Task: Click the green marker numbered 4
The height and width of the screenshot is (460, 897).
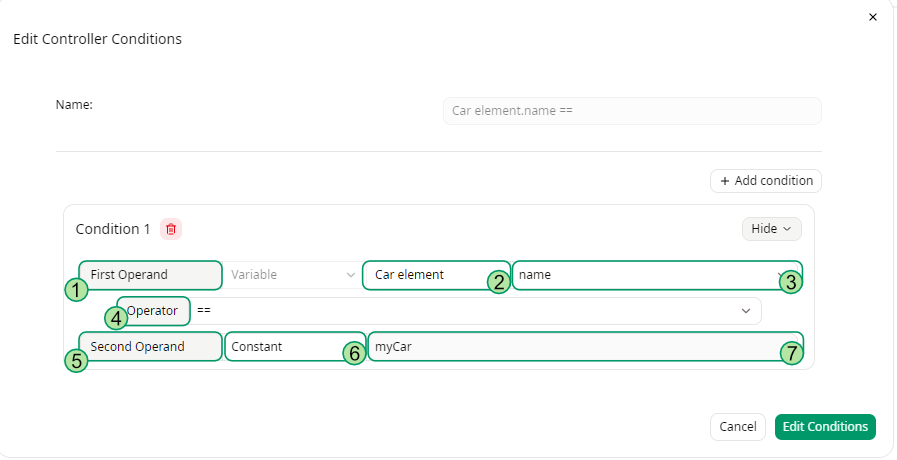Action: [x=117, y=319]
